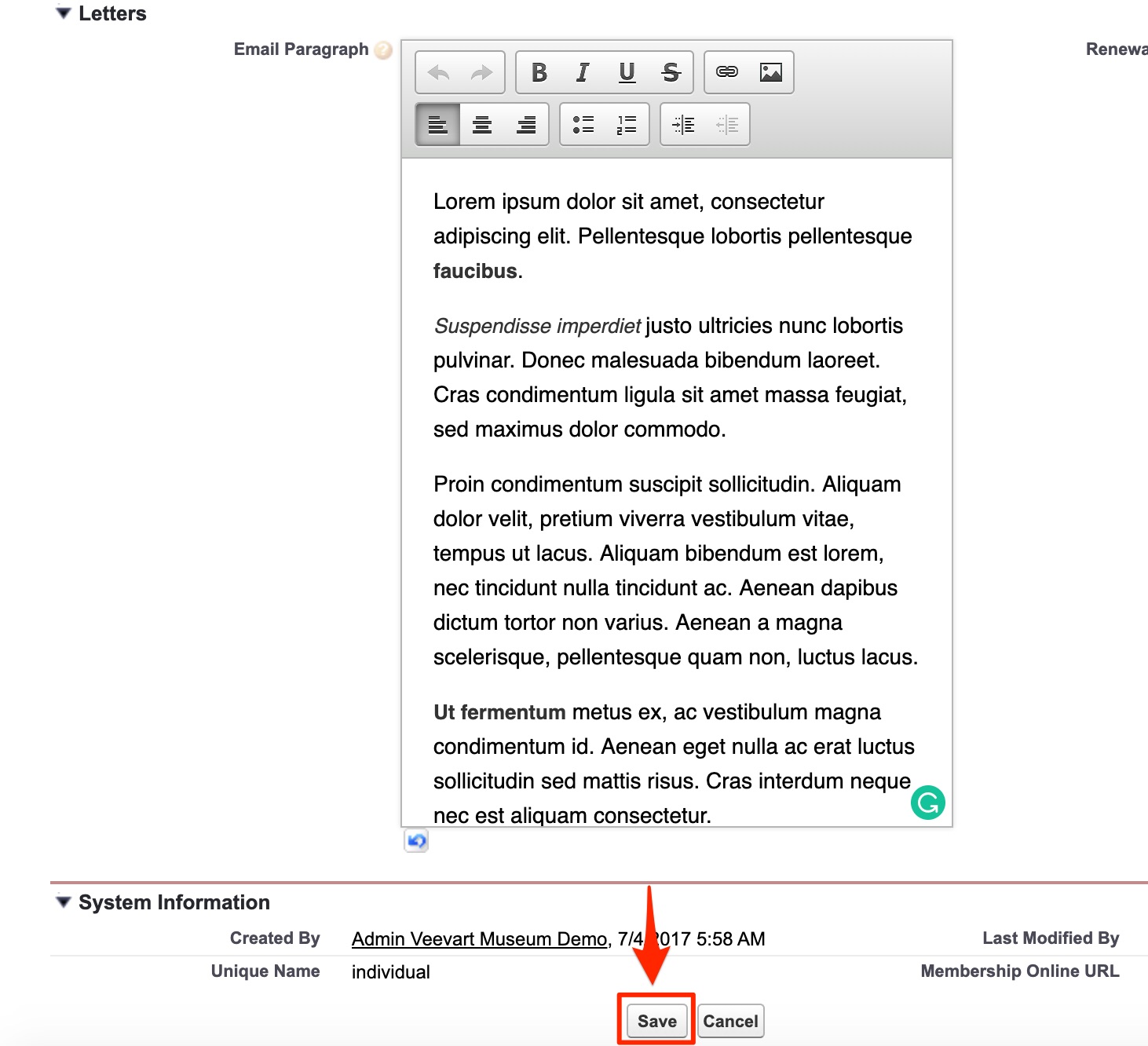This screenshot has width=1148, height=1046.
Task: Select the Undo icon in the editor toolbar
Action: pos(440,72)
